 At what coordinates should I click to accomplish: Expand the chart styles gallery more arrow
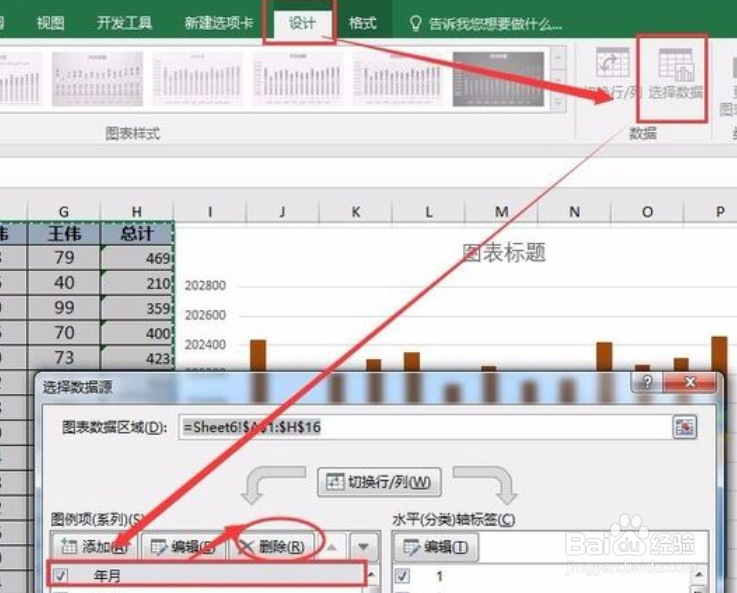click(558, 102)
